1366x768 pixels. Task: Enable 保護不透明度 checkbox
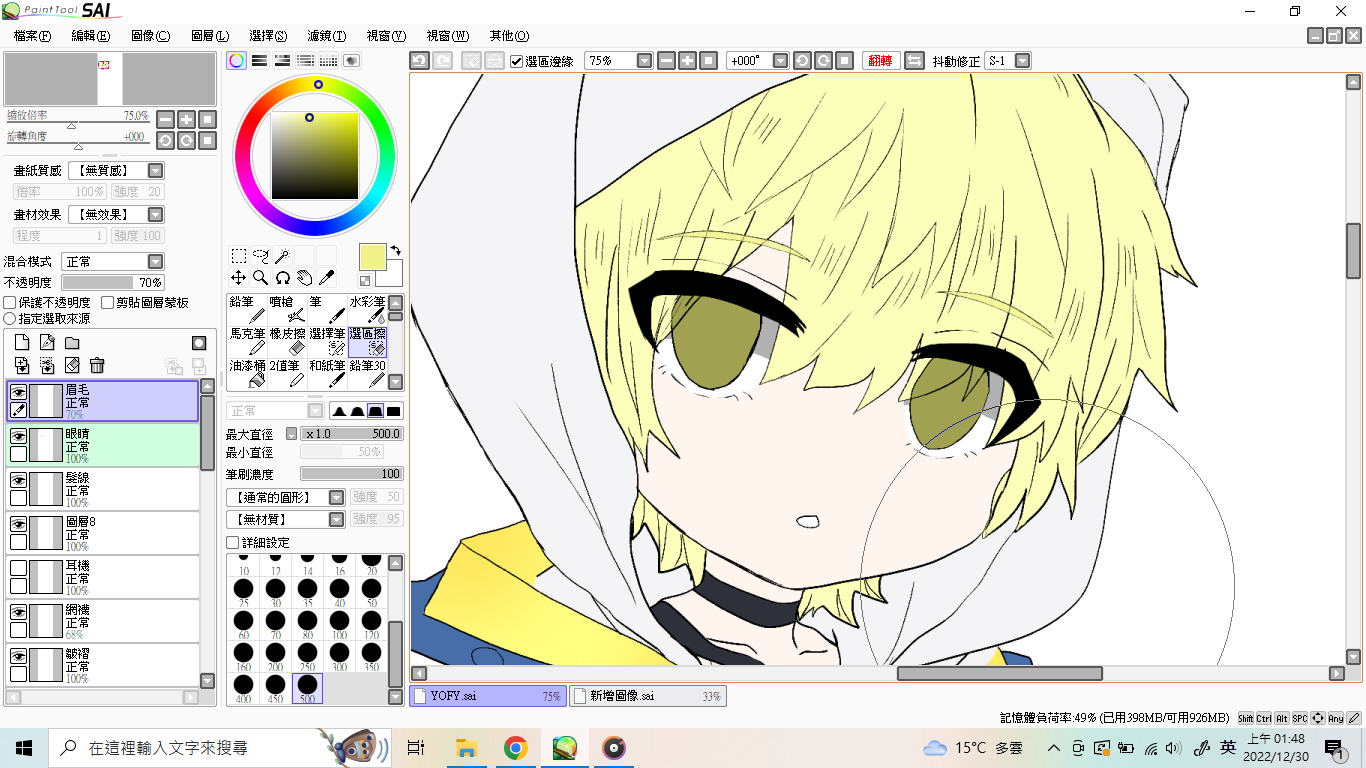point(10,302)
